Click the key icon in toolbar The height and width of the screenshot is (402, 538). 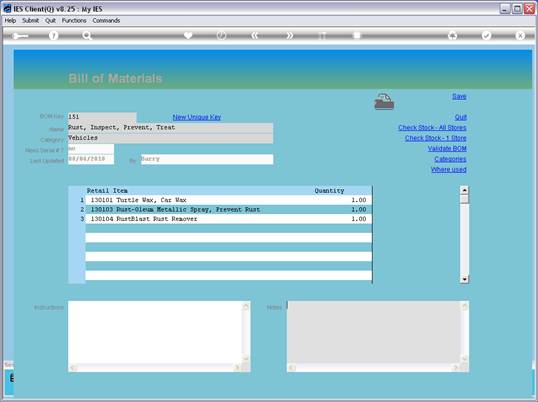pyautogui.click(x=20, y=36)
